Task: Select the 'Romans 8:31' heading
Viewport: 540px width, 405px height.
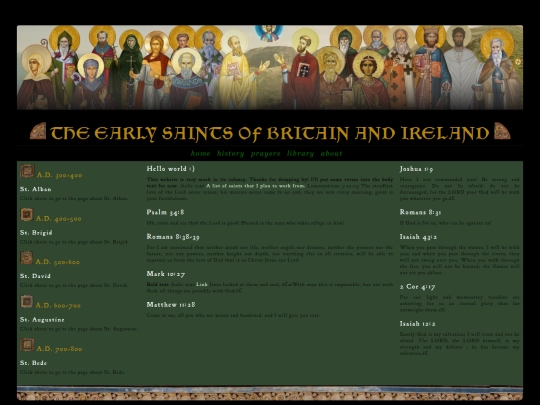Action: coord(420,212)
